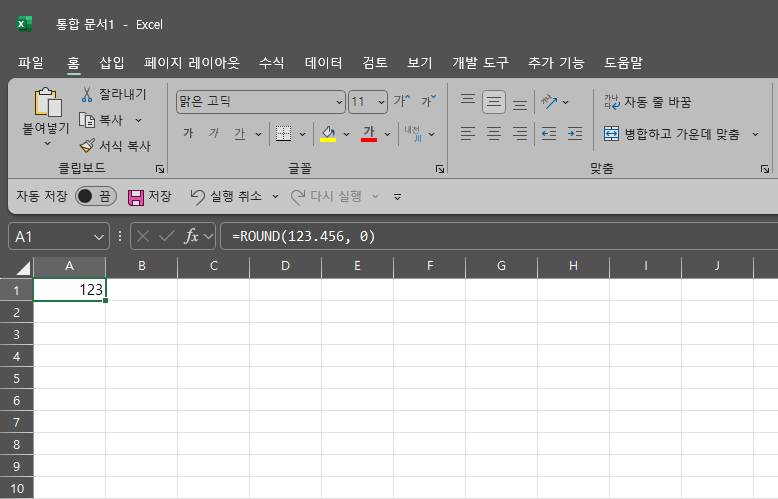This screenshot has width=778, height=499.
Task: Click the phonetic guide 내천 icon
Action: point(413,133)
